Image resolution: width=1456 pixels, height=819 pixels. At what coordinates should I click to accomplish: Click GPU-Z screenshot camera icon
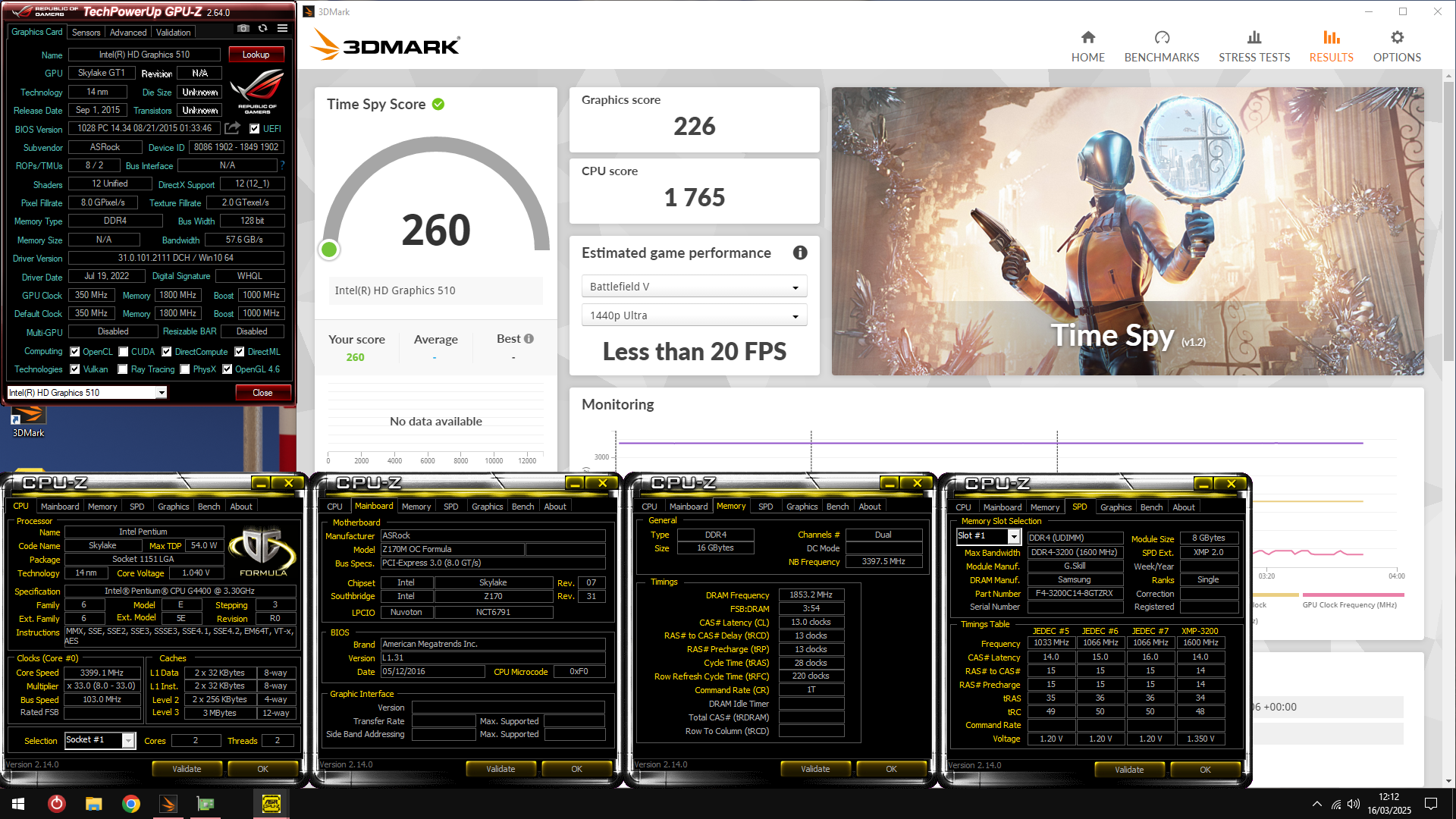[x=243, y=28]
